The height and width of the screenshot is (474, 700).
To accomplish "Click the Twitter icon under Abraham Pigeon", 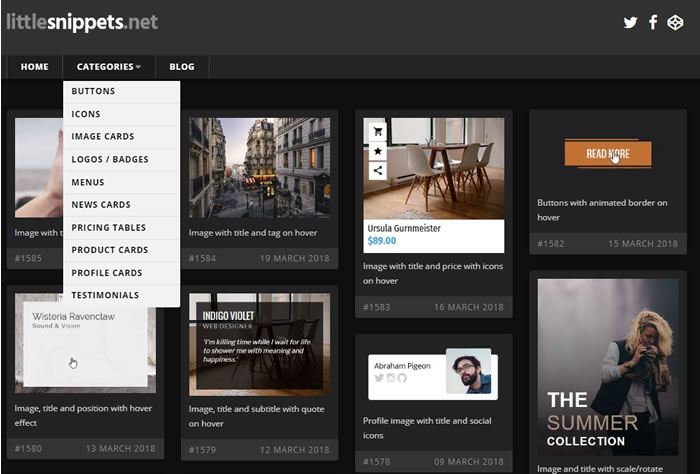I will pos(379,378).
